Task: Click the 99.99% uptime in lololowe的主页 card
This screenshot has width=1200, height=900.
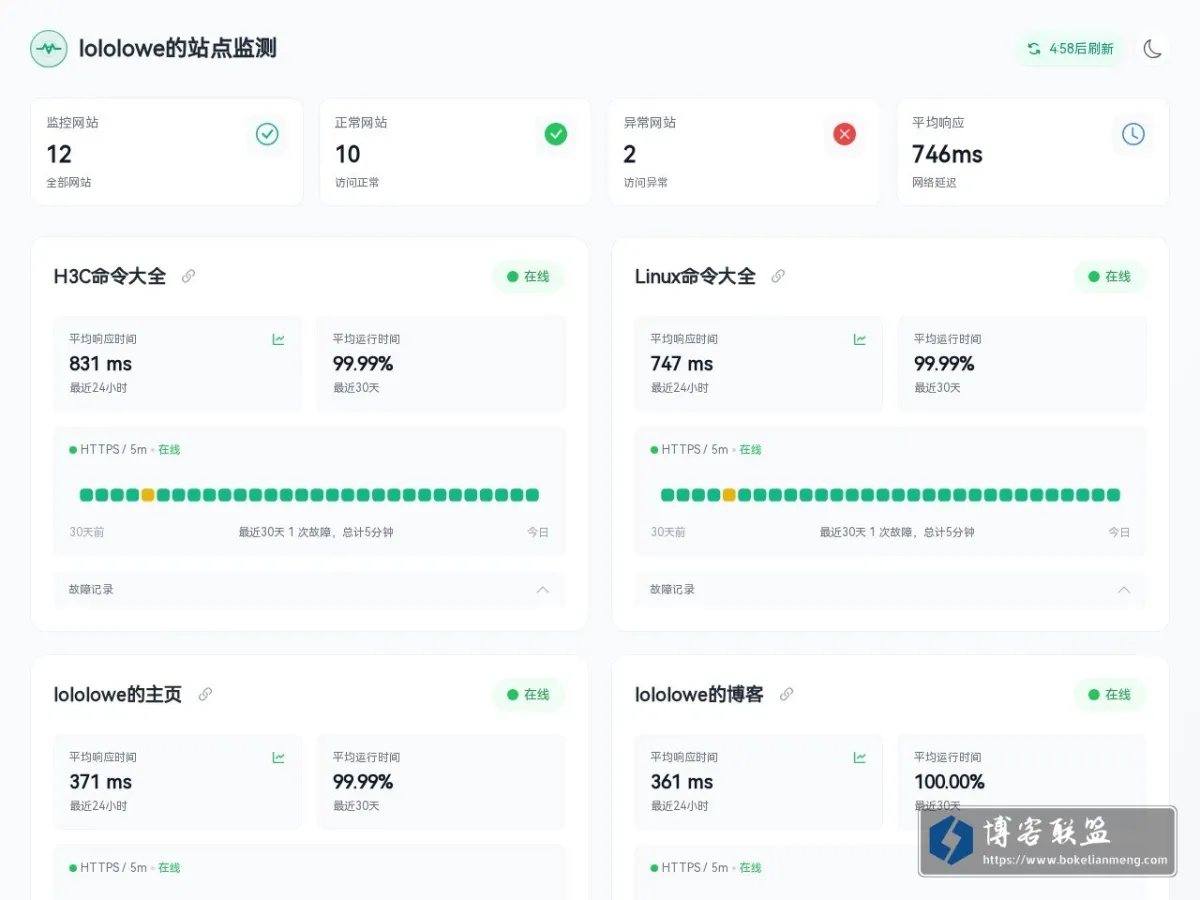Action: (363, 782)
